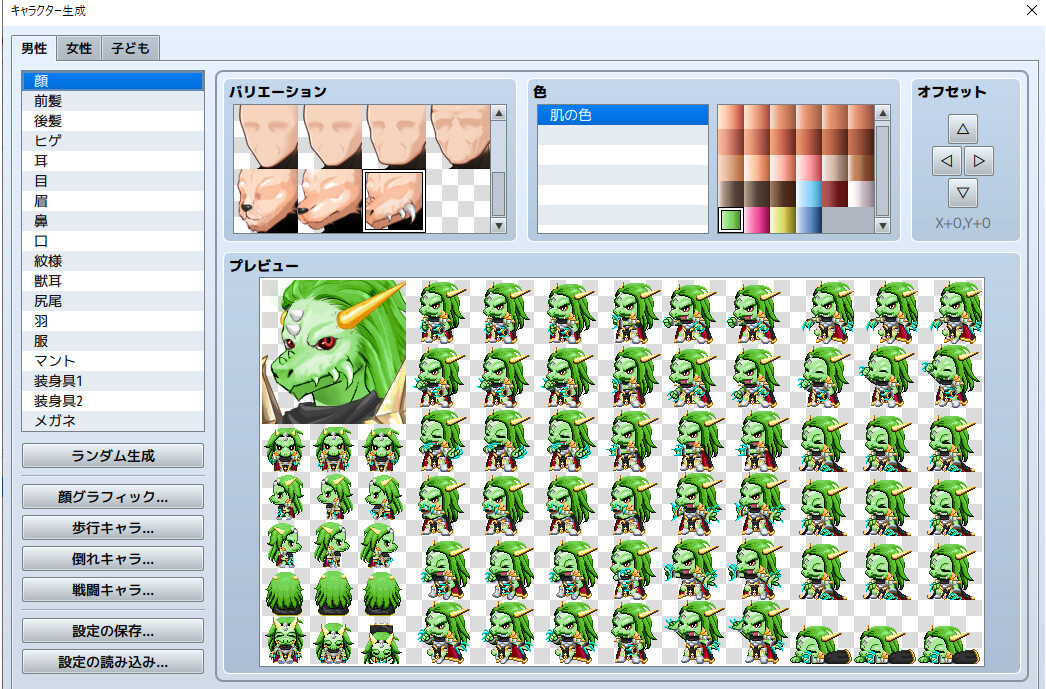Click the offset left arrow button

(944, 160)
